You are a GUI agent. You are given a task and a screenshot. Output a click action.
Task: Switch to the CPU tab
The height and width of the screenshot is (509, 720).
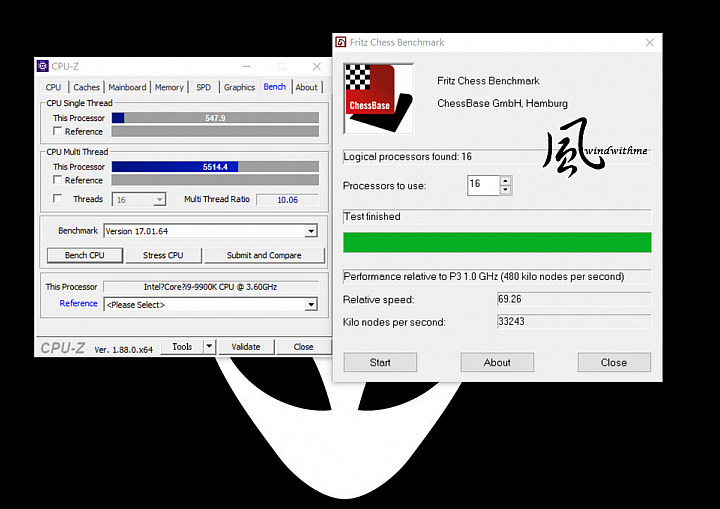pyautogui.click(x=53, y=87)
